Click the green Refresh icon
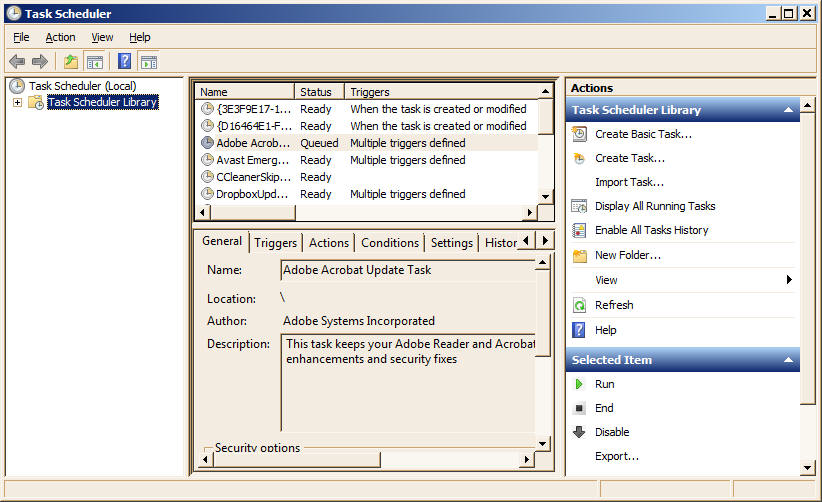This screenshot has height=502, width=822. (579, 305)
